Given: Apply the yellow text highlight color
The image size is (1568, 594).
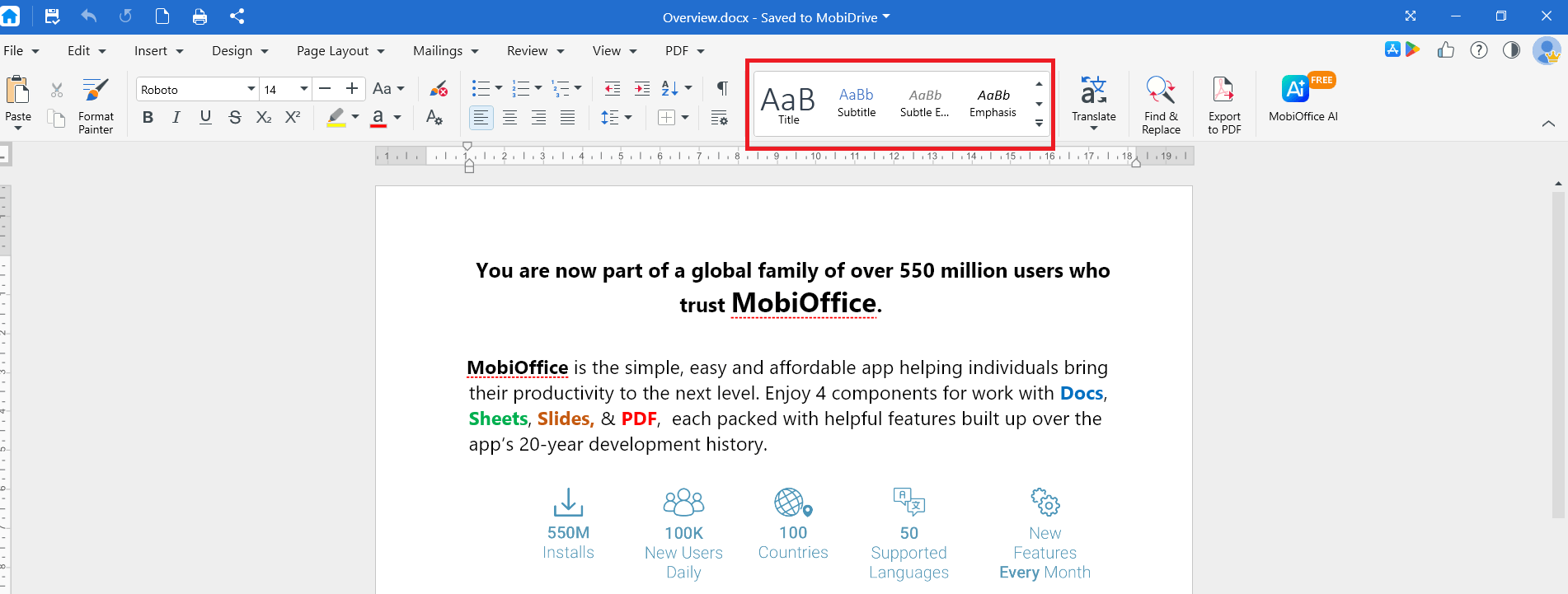Looking at the screenshot, I should click(x=336, y=118).
